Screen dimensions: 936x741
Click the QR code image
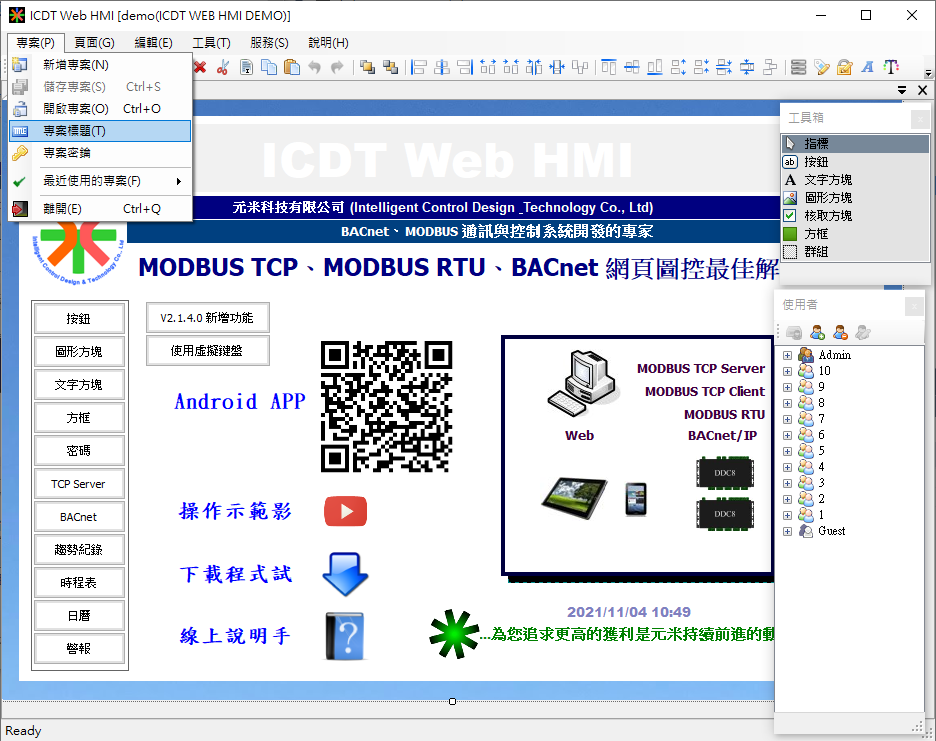point(386,406)
